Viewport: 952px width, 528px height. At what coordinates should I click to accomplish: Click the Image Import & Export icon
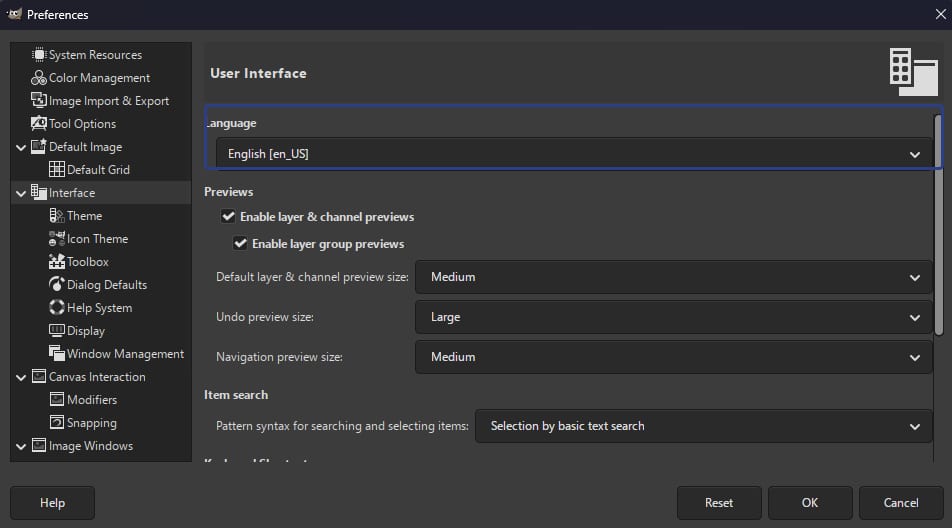[x=39, y=100]
